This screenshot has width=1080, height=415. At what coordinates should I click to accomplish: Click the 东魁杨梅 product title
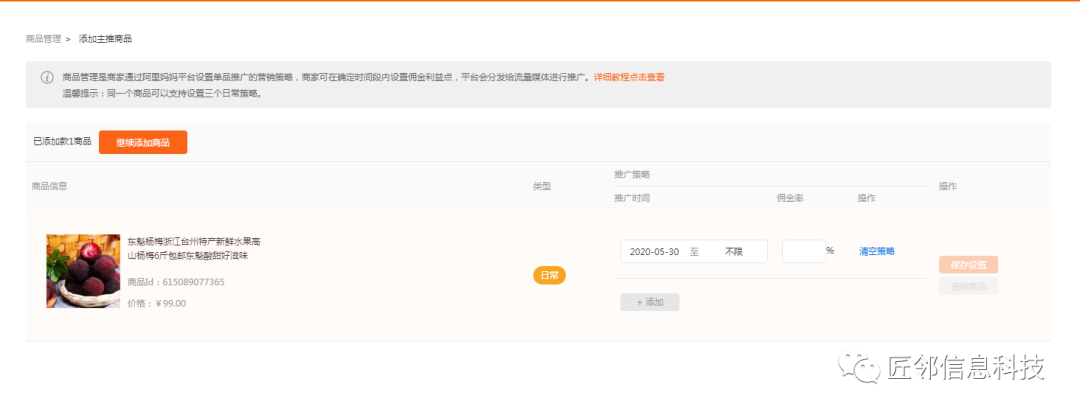pyautogui.click(x=193, y=249)
